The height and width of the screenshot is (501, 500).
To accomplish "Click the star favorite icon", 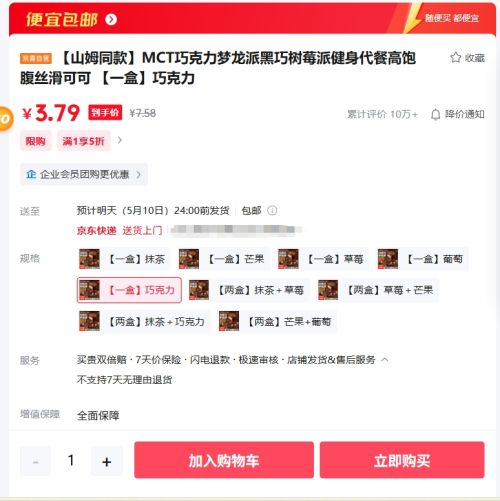I will 455,57.
